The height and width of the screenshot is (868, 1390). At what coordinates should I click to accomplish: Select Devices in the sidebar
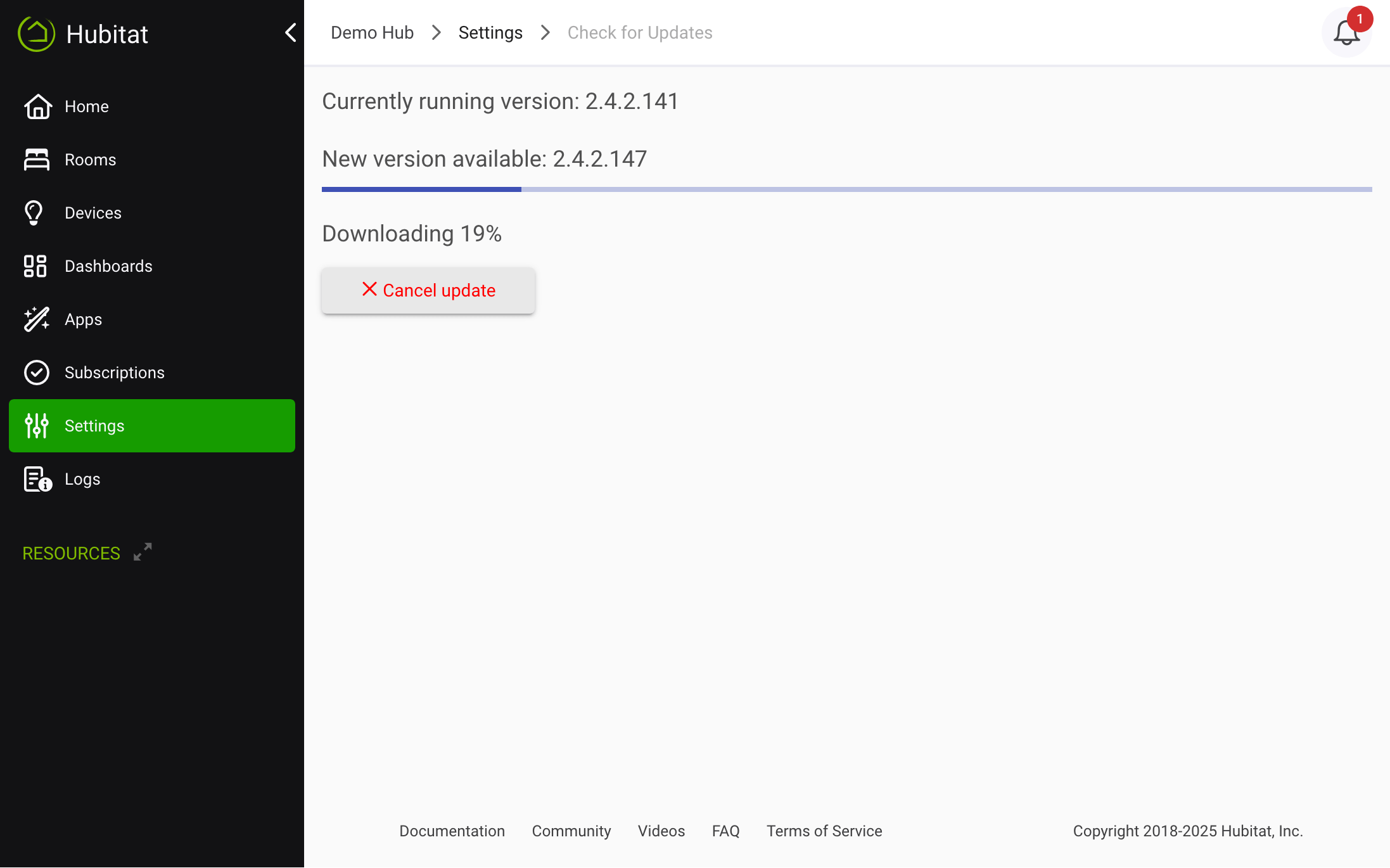(x=152, y=213)
